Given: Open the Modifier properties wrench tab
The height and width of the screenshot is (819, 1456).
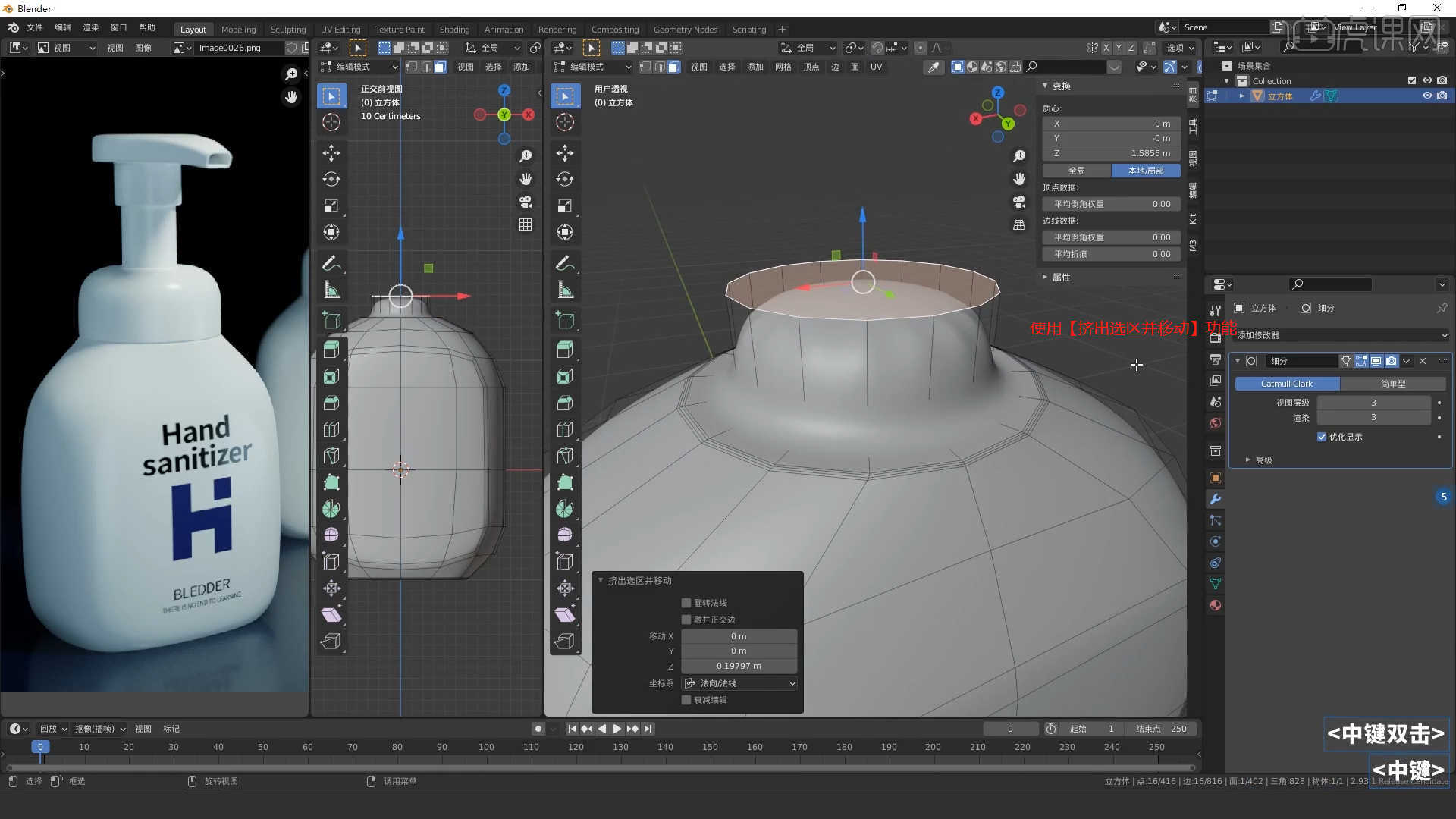Looking at the screenshot, I should (1216, 499).
